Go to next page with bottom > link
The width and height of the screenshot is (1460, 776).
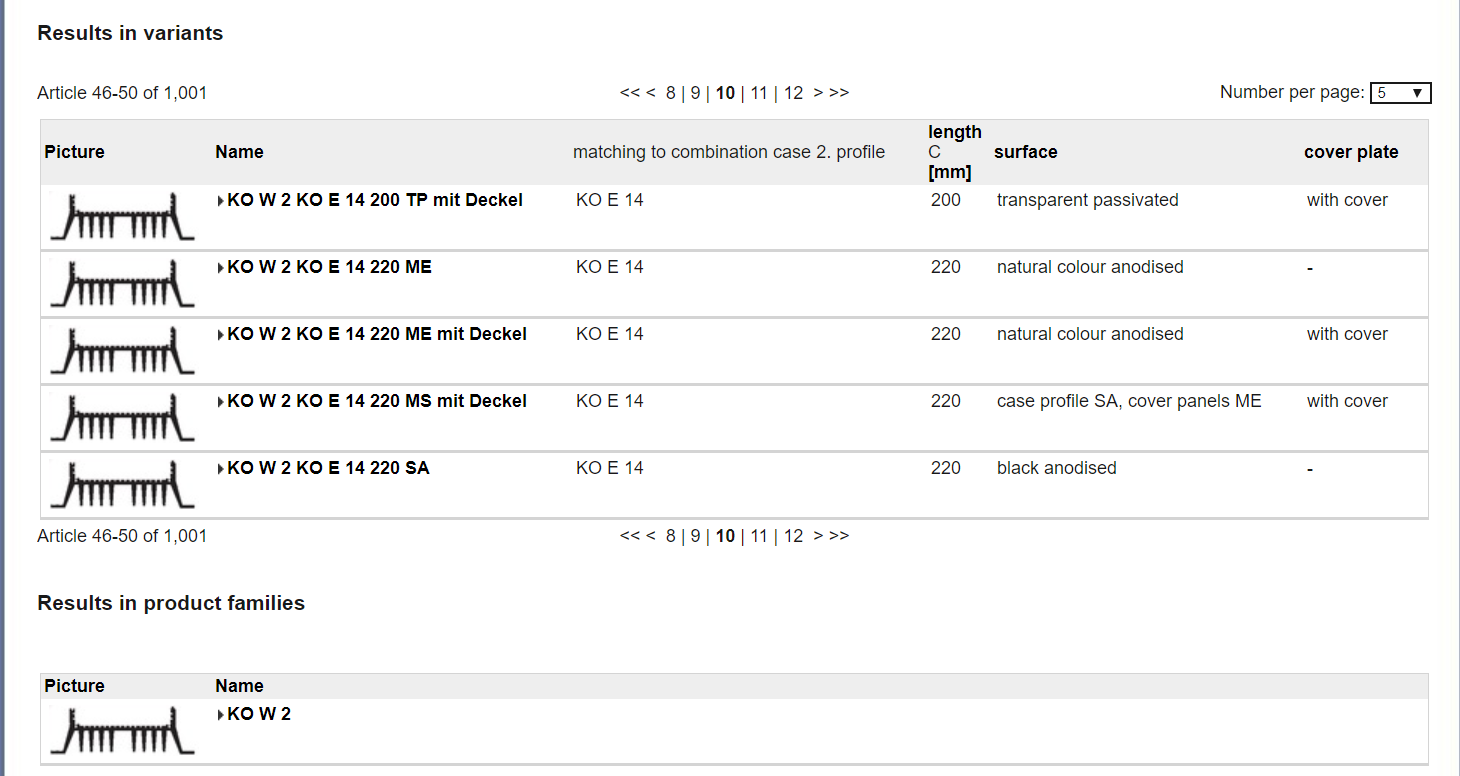pyautogui.click(x=818, y=536)
